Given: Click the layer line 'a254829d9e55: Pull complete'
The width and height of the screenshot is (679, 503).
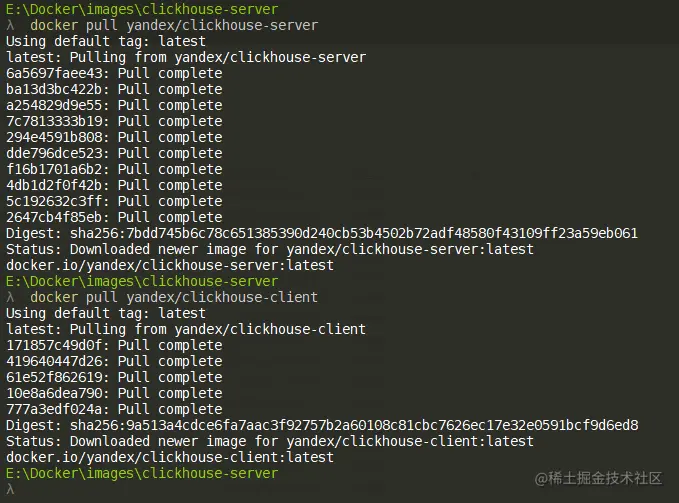Looking at the screenshot, I should pos(114,106).
